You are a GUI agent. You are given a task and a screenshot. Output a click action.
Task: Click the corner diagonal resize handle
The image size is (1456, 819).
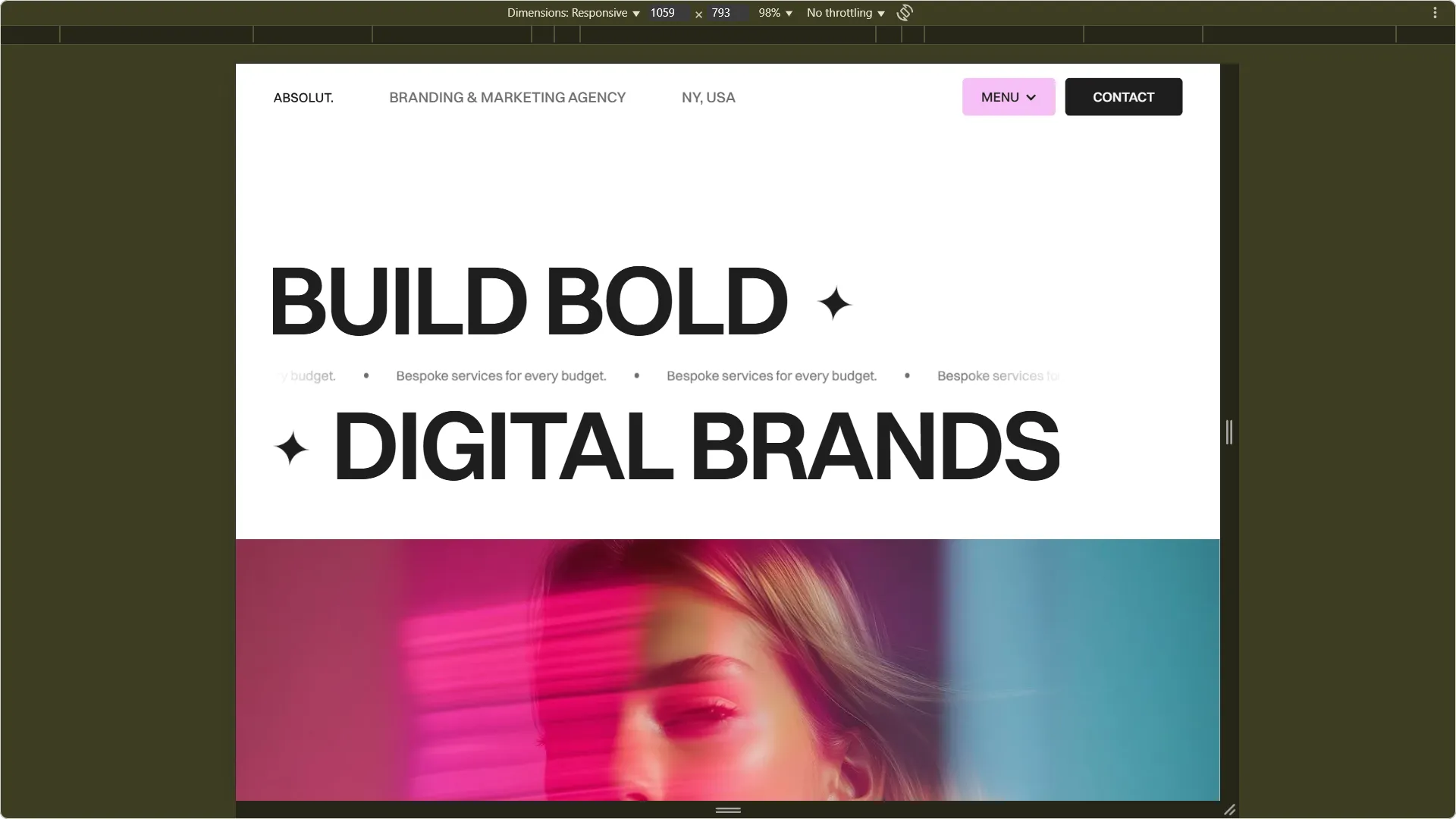[x=1229, y=810]
